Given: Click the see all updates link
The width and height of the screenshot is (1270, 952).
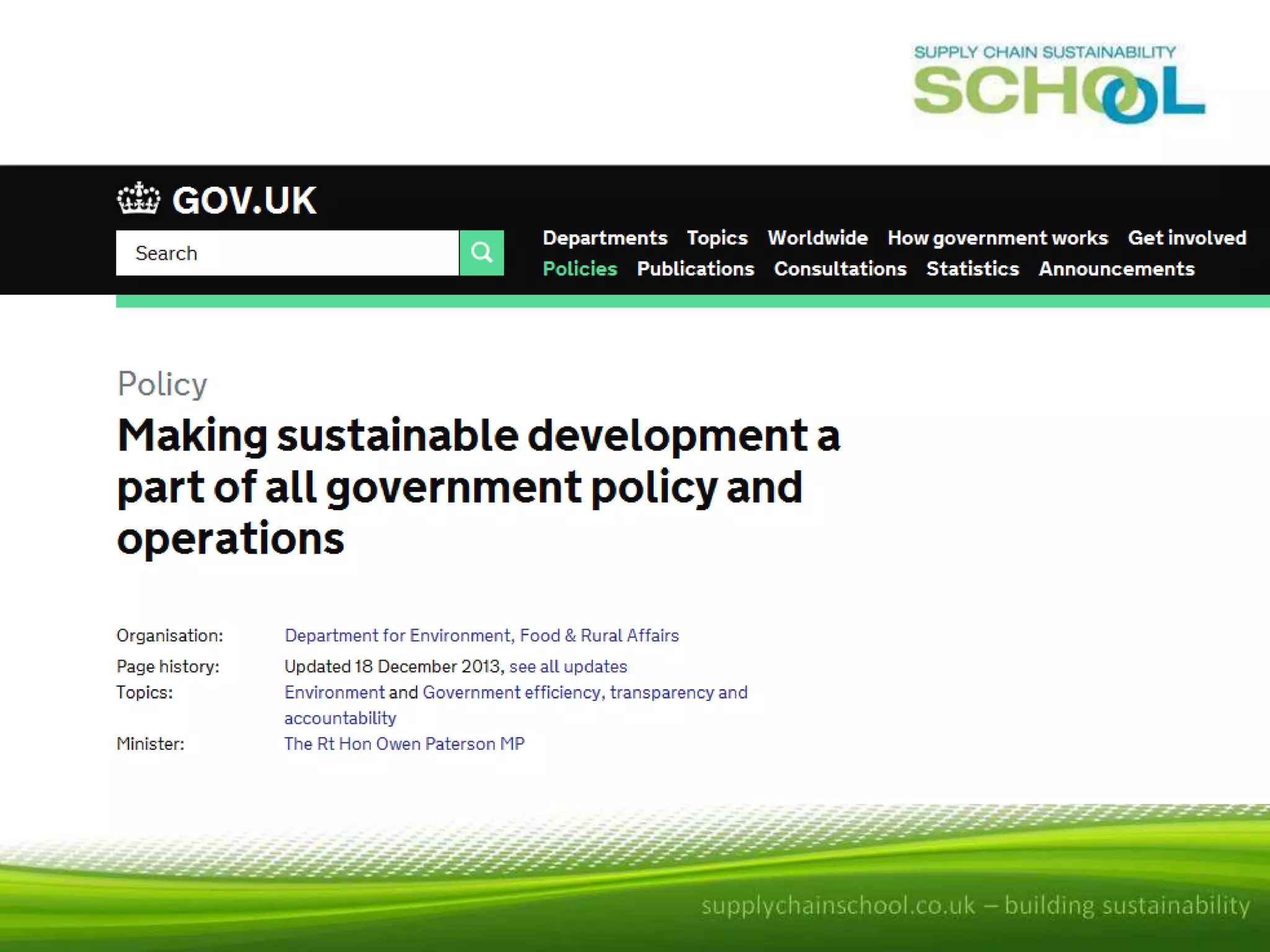Looking at the screenshot, I should pos(568,666).
